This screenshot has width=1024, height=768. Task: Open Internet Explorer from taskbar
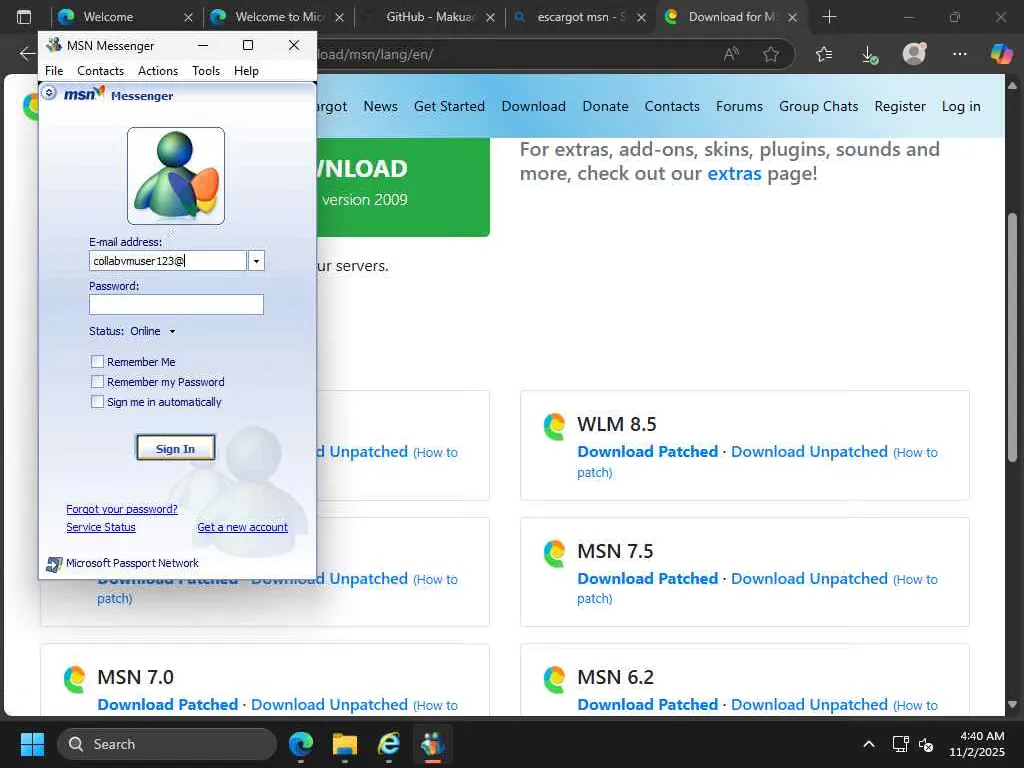pos(389,744)
